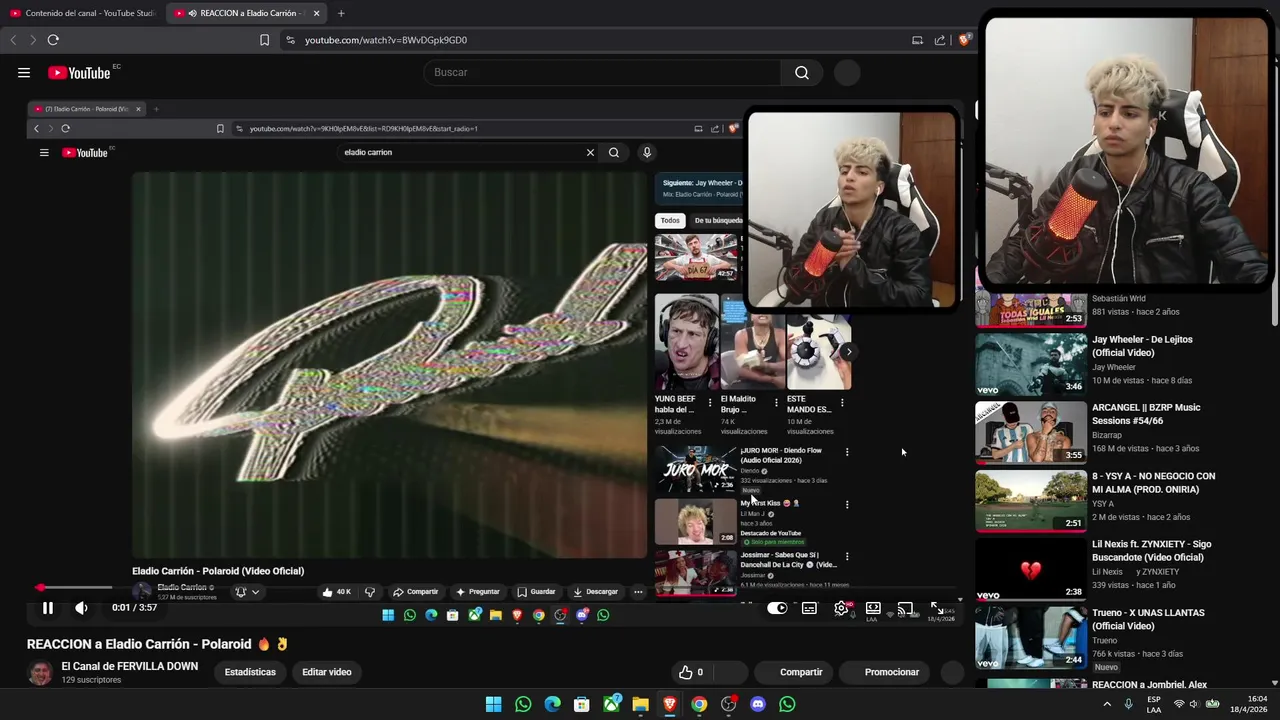Viewport: 1280px width, 720px height.
Task: Select the REACCION a Eladio Carrión tab
Action: click(x=247, y=13)
